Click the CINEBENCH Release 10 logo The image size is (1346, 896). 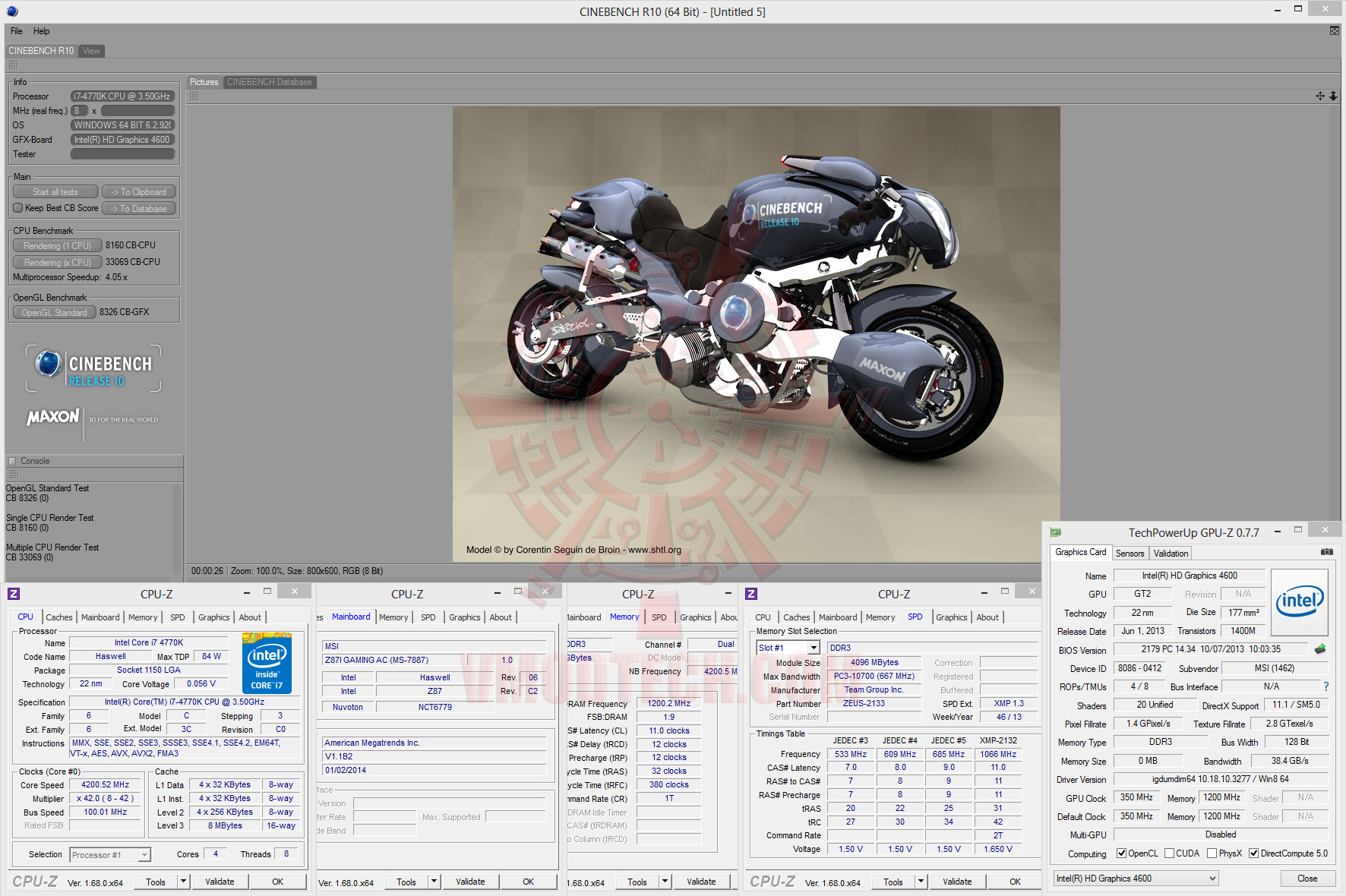tap(93, 368)
